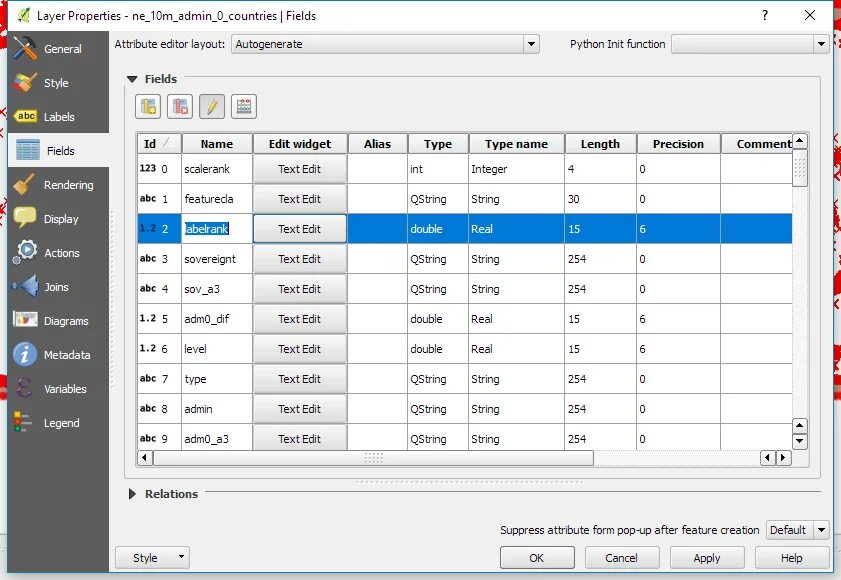This screenshot has width=841, height=580.
Task: Open the Joins tab icon
Action: (25, 287)
